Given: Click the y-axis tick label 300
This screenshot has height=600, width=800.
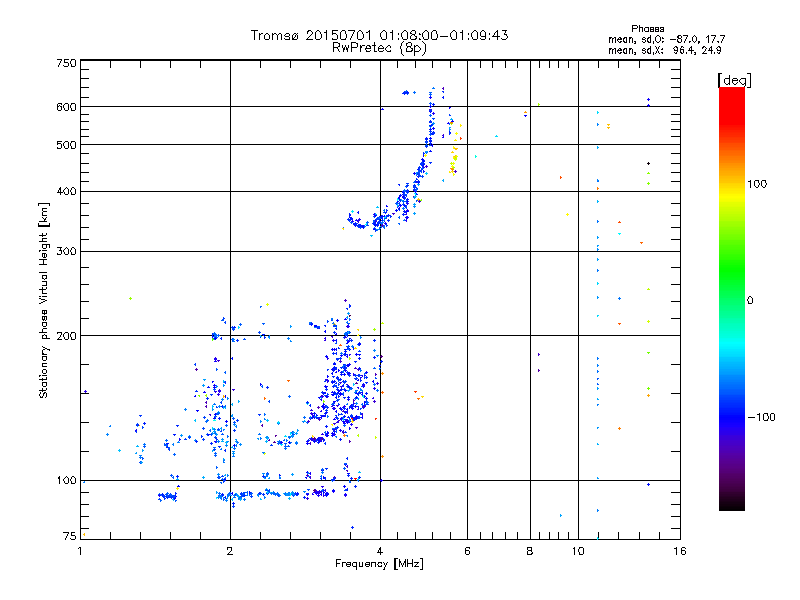Looking at the screenshot, I should click(66, 252).
